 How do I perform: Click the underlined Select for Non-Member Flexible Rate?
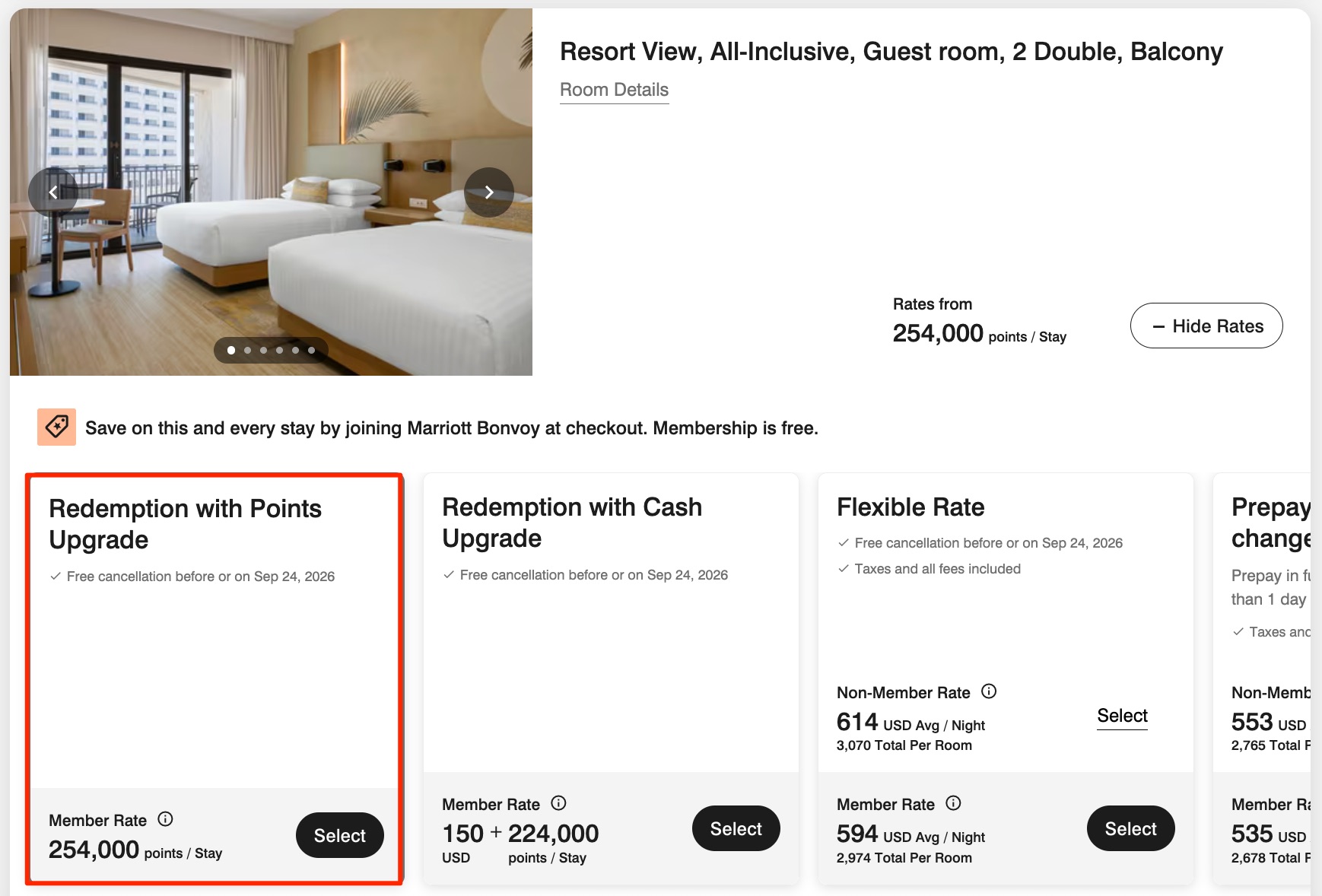click(x=1122, y=716)
